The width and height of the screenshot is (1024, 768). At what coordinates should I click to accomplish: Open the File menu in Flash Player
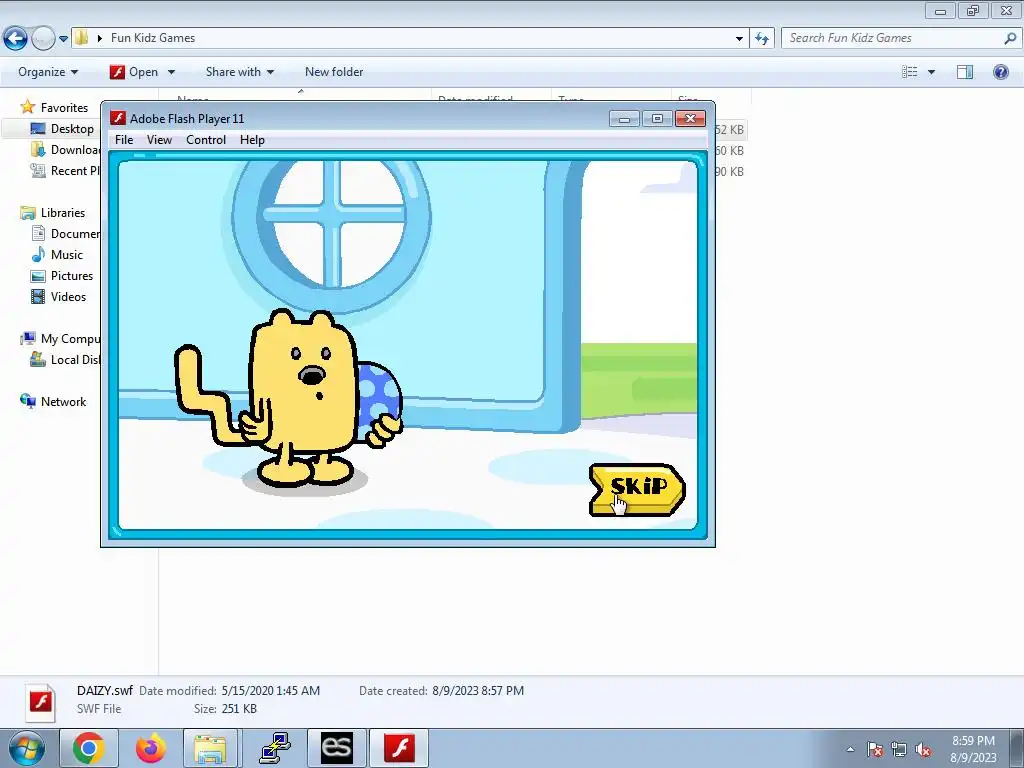tap(123, 140)
